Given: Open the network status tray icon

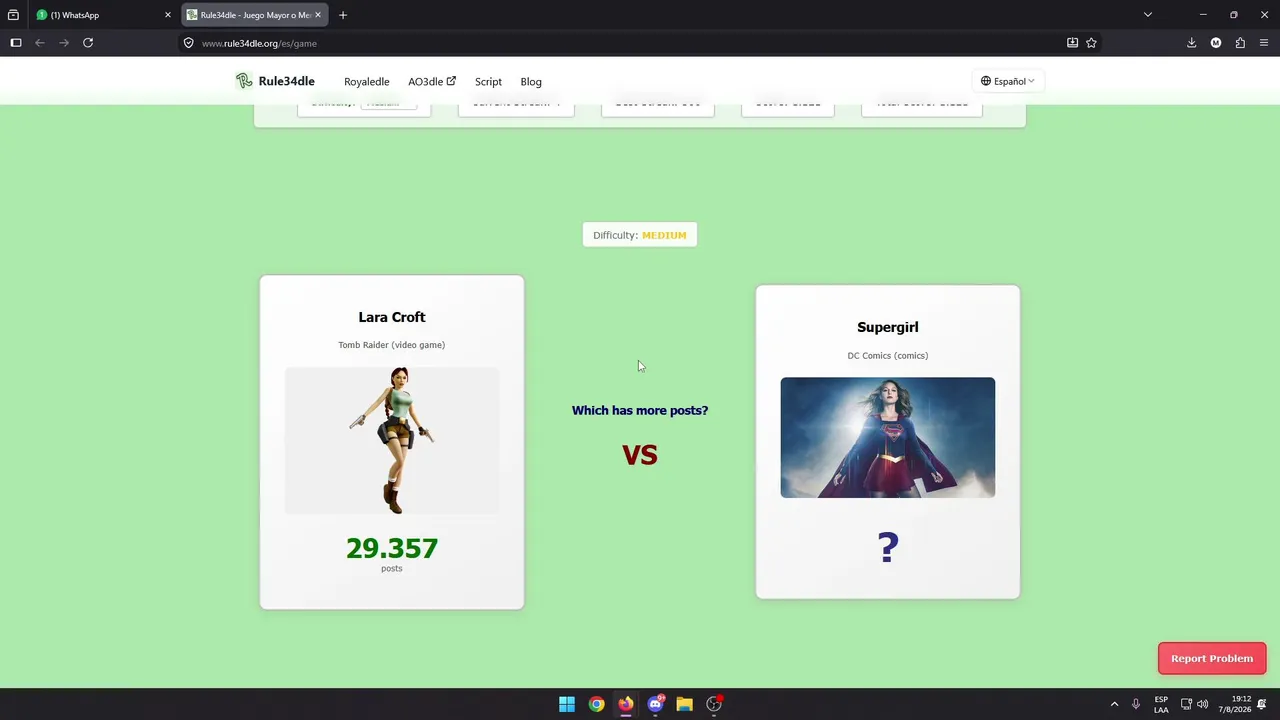Looking at the screenshot, I should [1186, 704].
